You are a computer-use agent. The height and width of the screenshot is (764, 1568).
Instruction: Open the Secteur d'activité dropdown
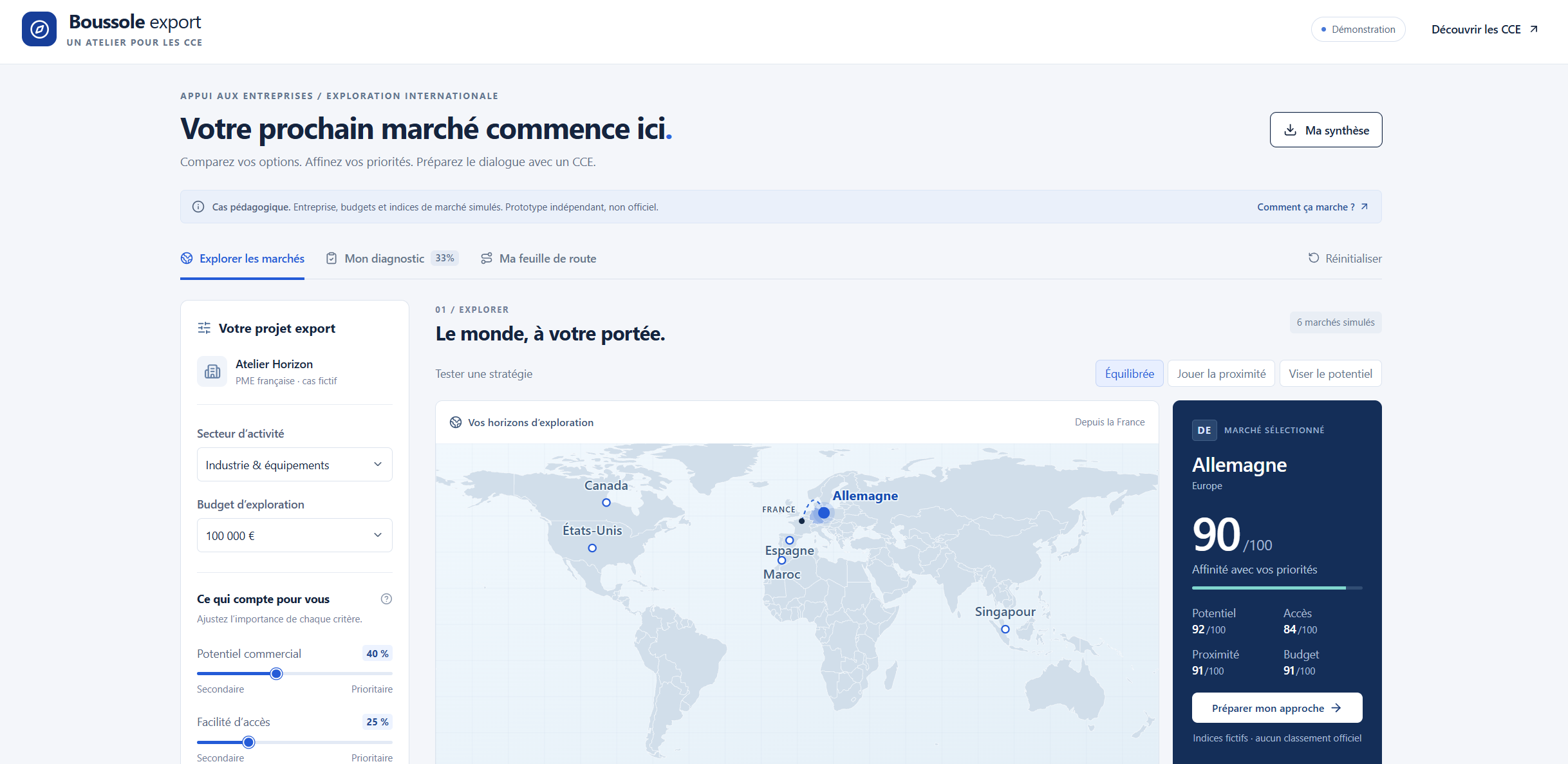(295, 465)
